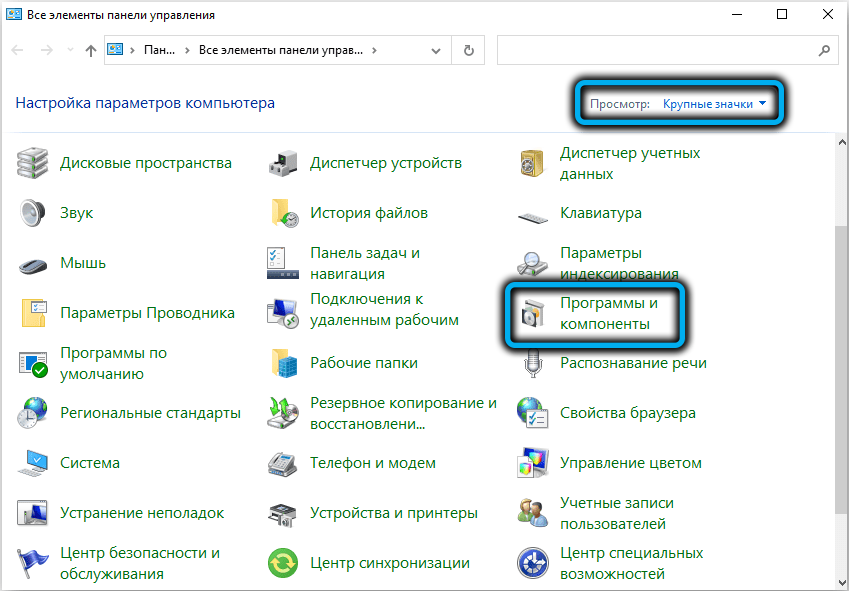The width and height of the screenshot is (849, 591).
Task: Open the 'Устройства и принтеры' link
Action: pos(394,513)
